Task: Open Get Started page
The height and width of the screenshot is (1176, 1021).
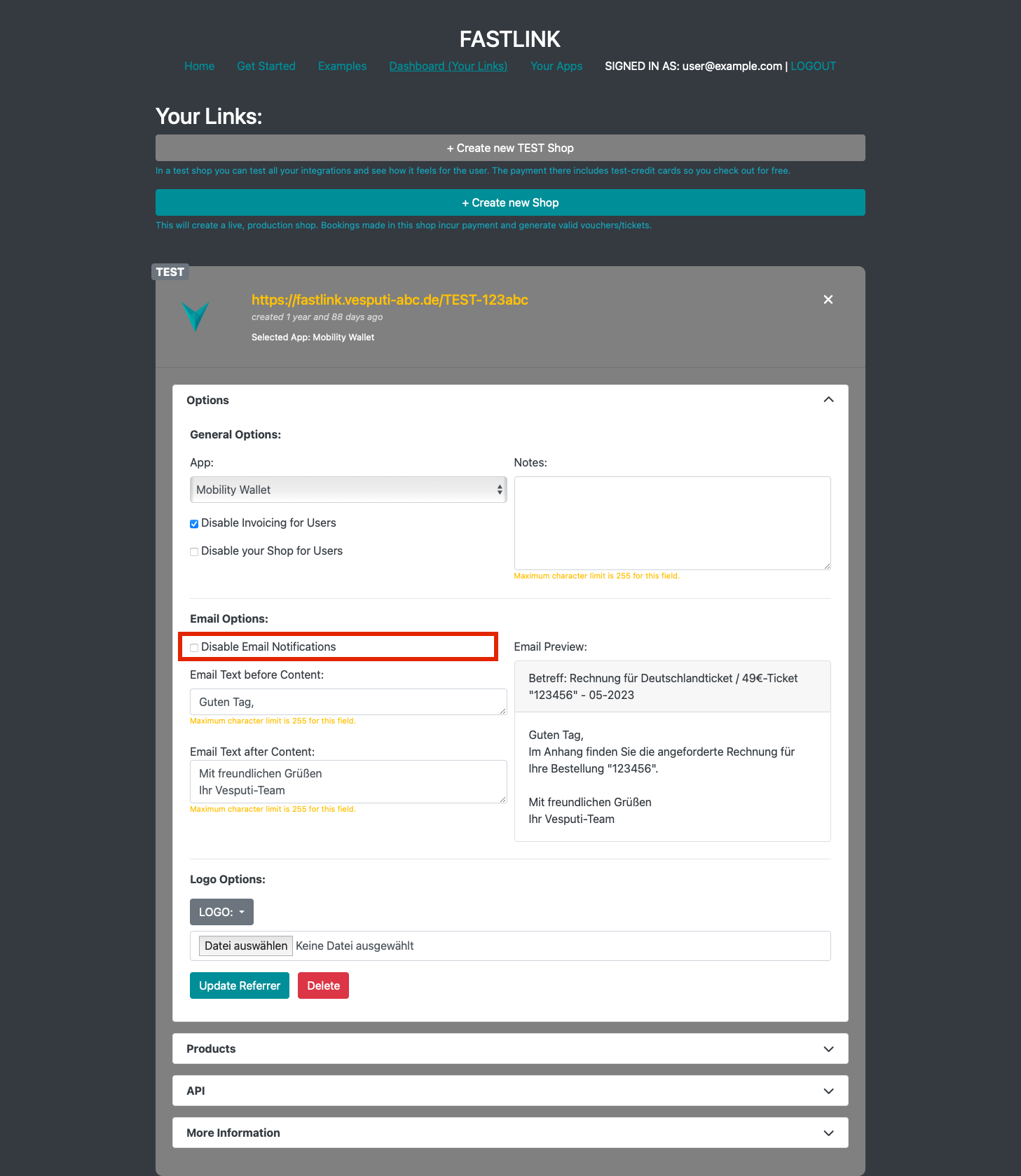Action: pos(266,66)
